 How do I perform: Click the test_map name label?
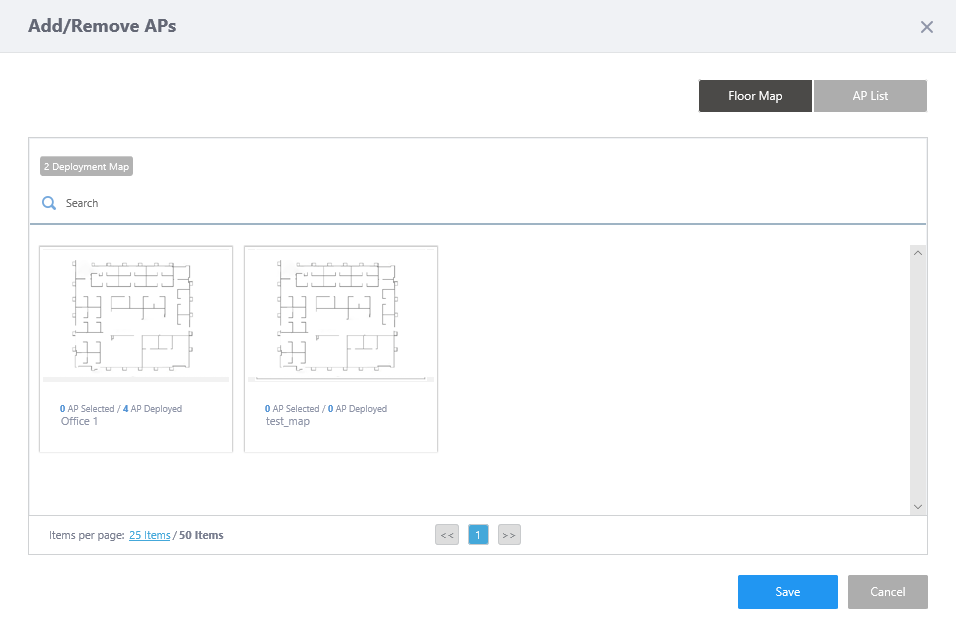click(287, 421)
